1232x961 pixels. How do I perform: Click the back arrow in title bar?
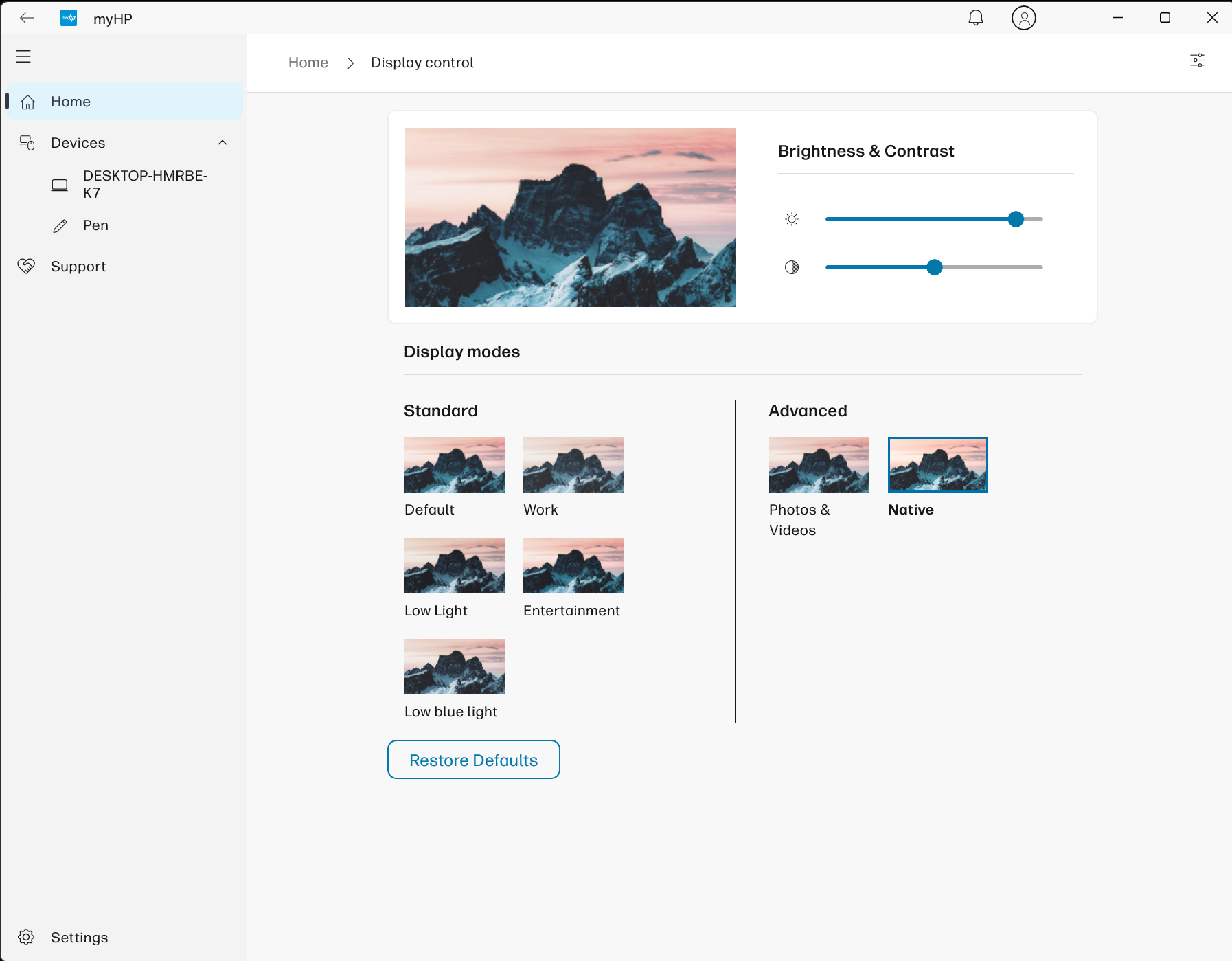tap(27, 18)
